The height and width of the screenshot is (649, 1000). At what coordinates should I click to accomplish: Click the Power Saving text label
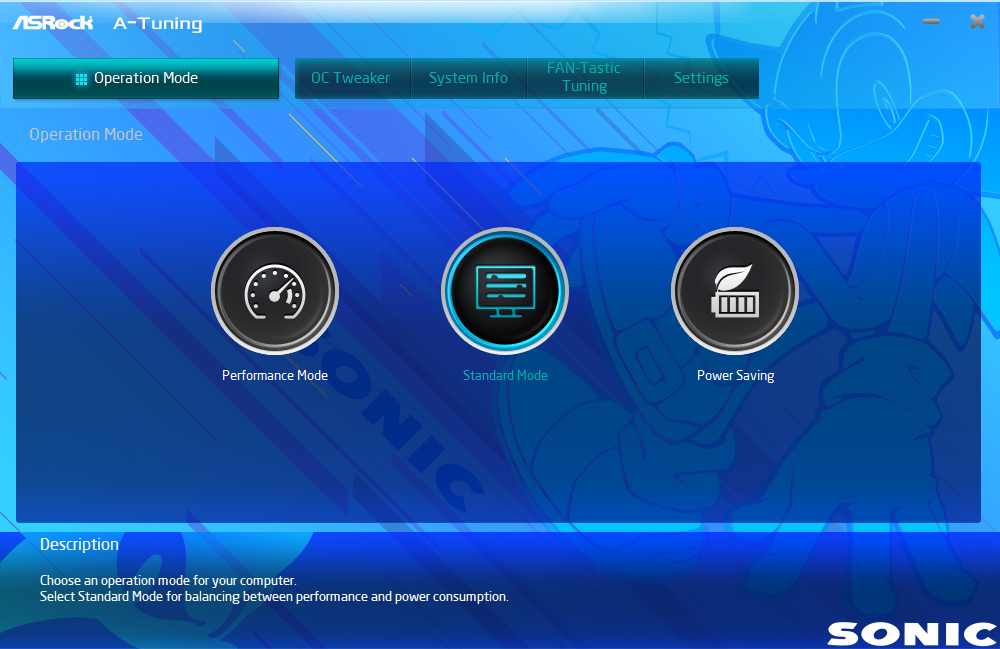click(x=735, y=376)
